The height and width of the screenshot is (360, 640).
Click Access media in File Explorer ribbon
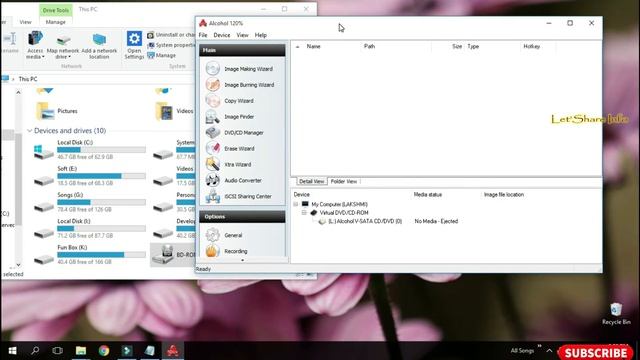(x=35, y=45)
